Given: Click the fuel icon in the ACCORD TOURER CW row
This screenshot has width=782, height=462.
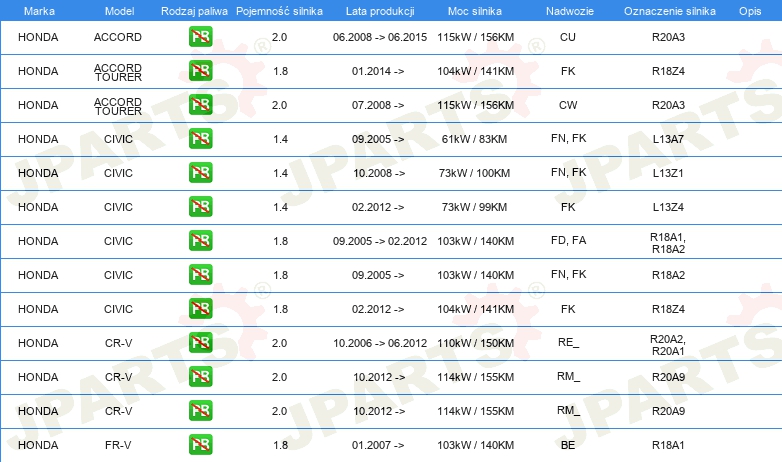Looking at the screenshot, I should 200,104.
